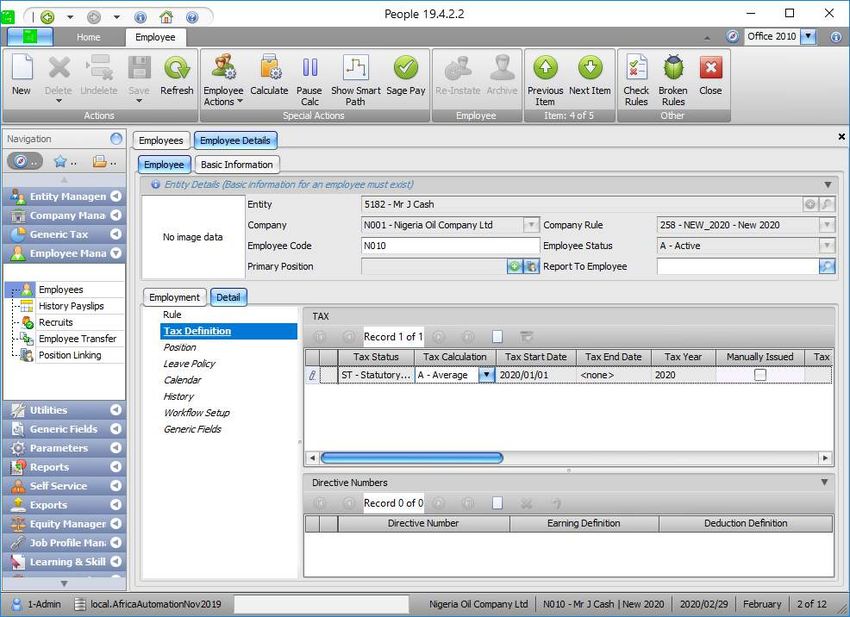The width and height of the screenshot is (850, 617).
Task: Add a new record in the TAX grid toolbar
Action: [x=497, y=337]
